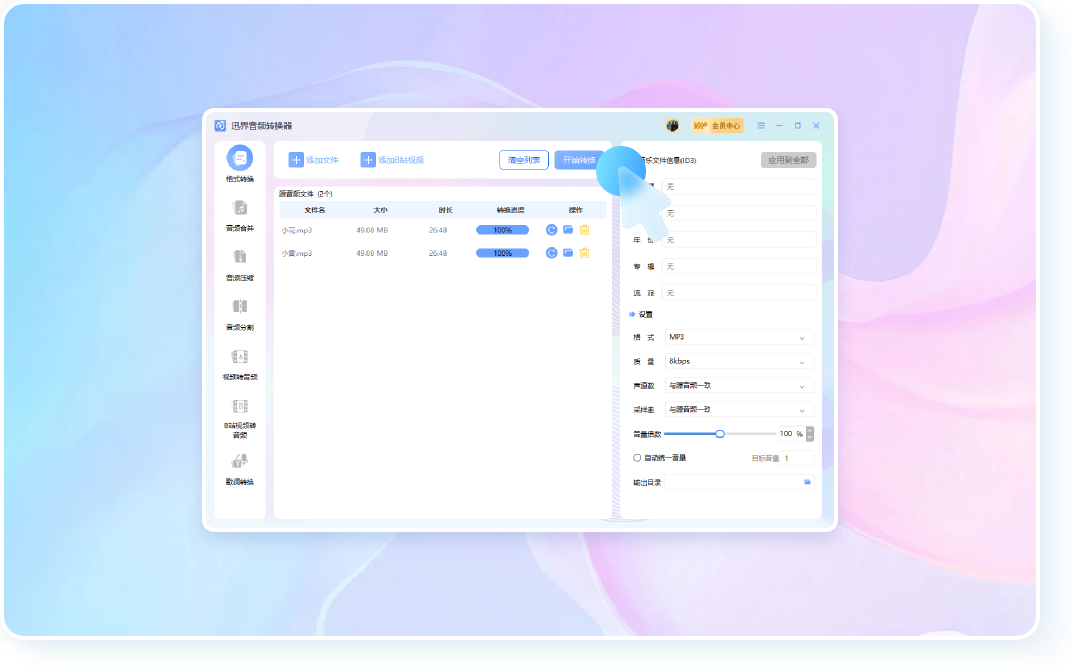Open the 音频合并 sidebar tool
This screenshot has height=672, width=1072.
(239, 216)
